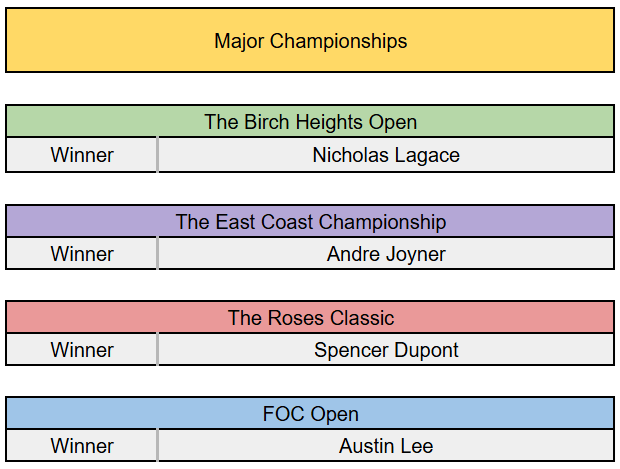Select Winner label under East Coast Championship
The image size is (620, 469).
82,253
